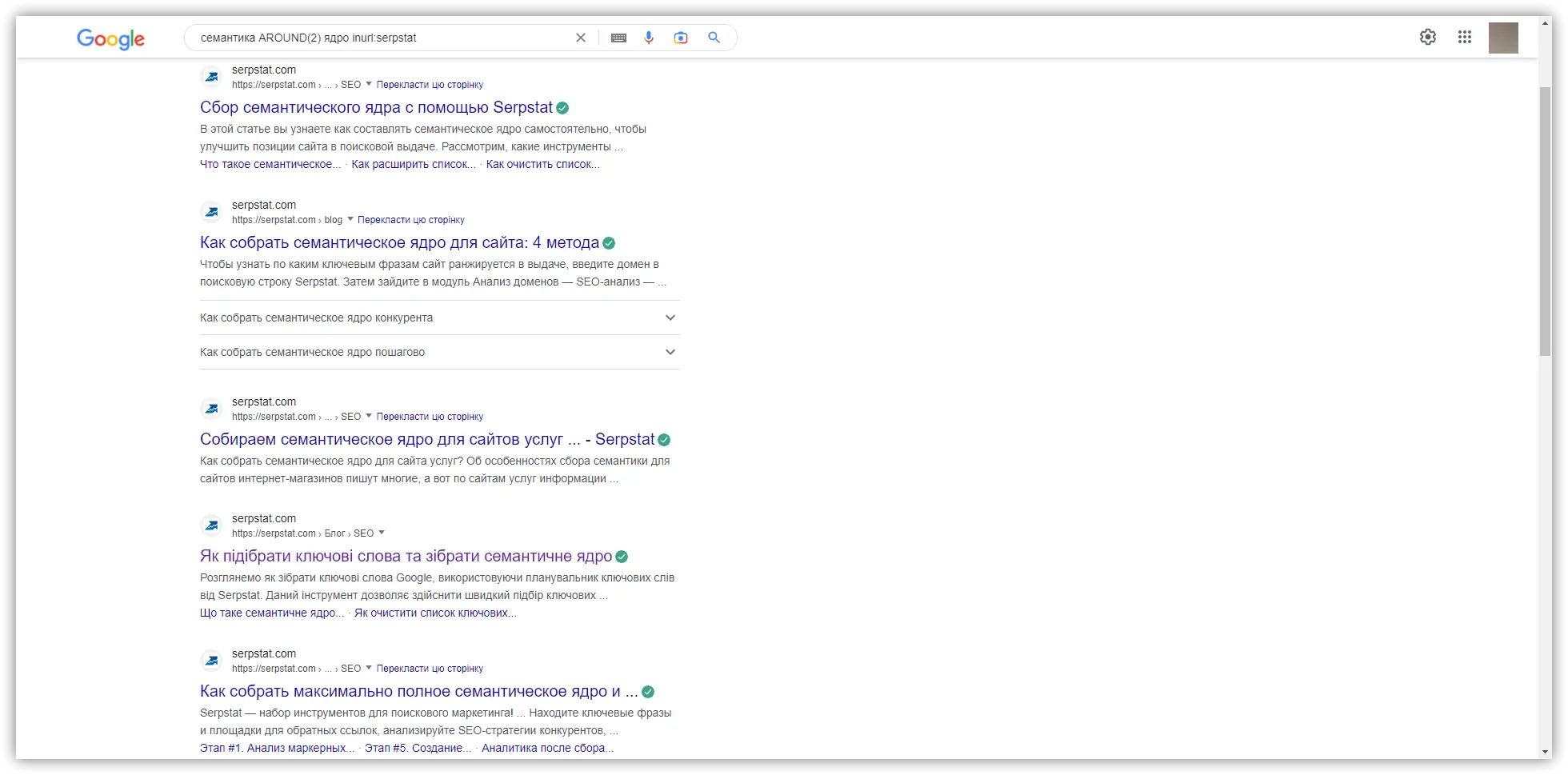This screenshot has height=775, width=1568.
Task: Translate the blog result via 'Перекласти цю сторінку'
Action: pos(410,220)
